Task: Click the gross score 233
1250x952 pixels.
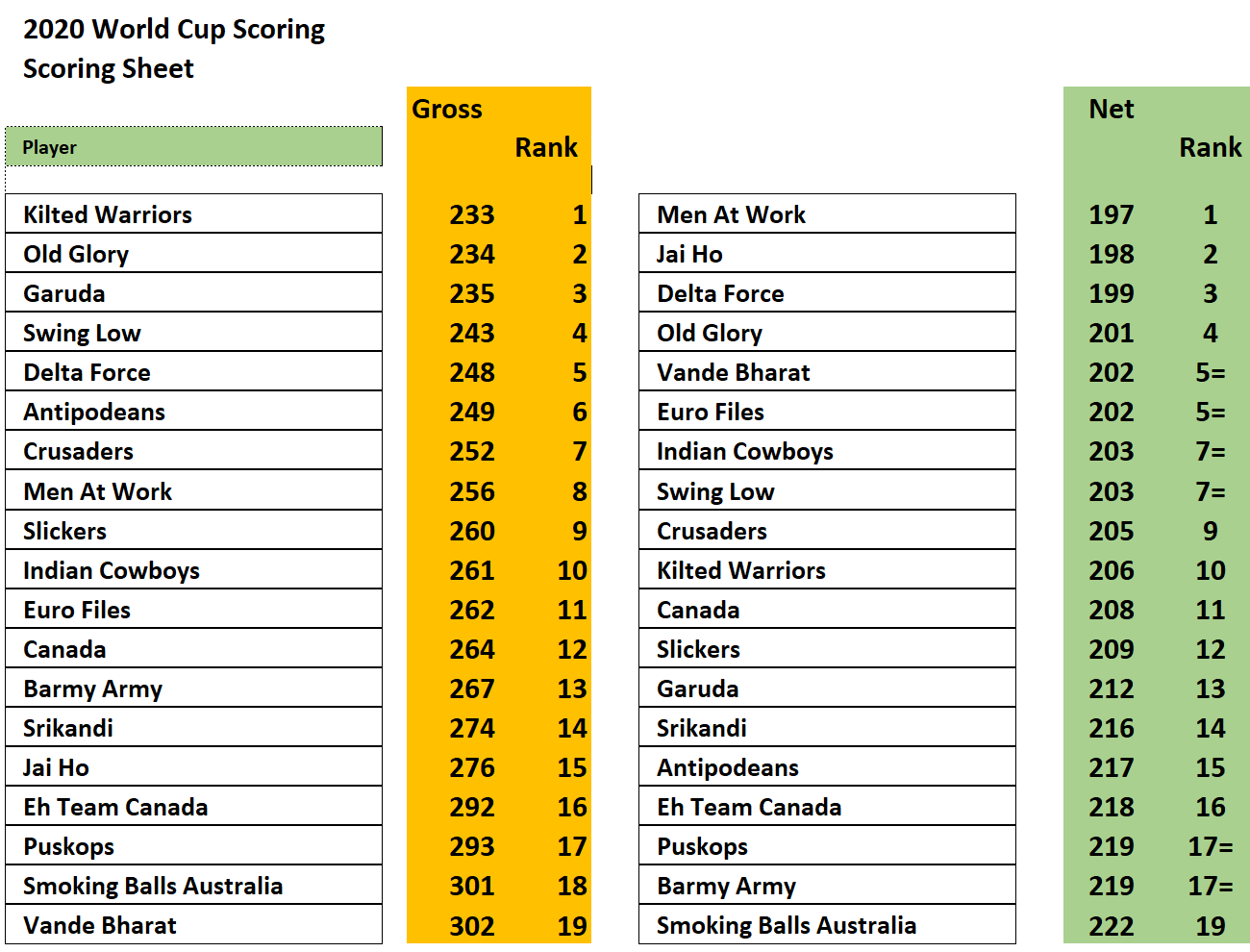Action: [x=471, y=214]
